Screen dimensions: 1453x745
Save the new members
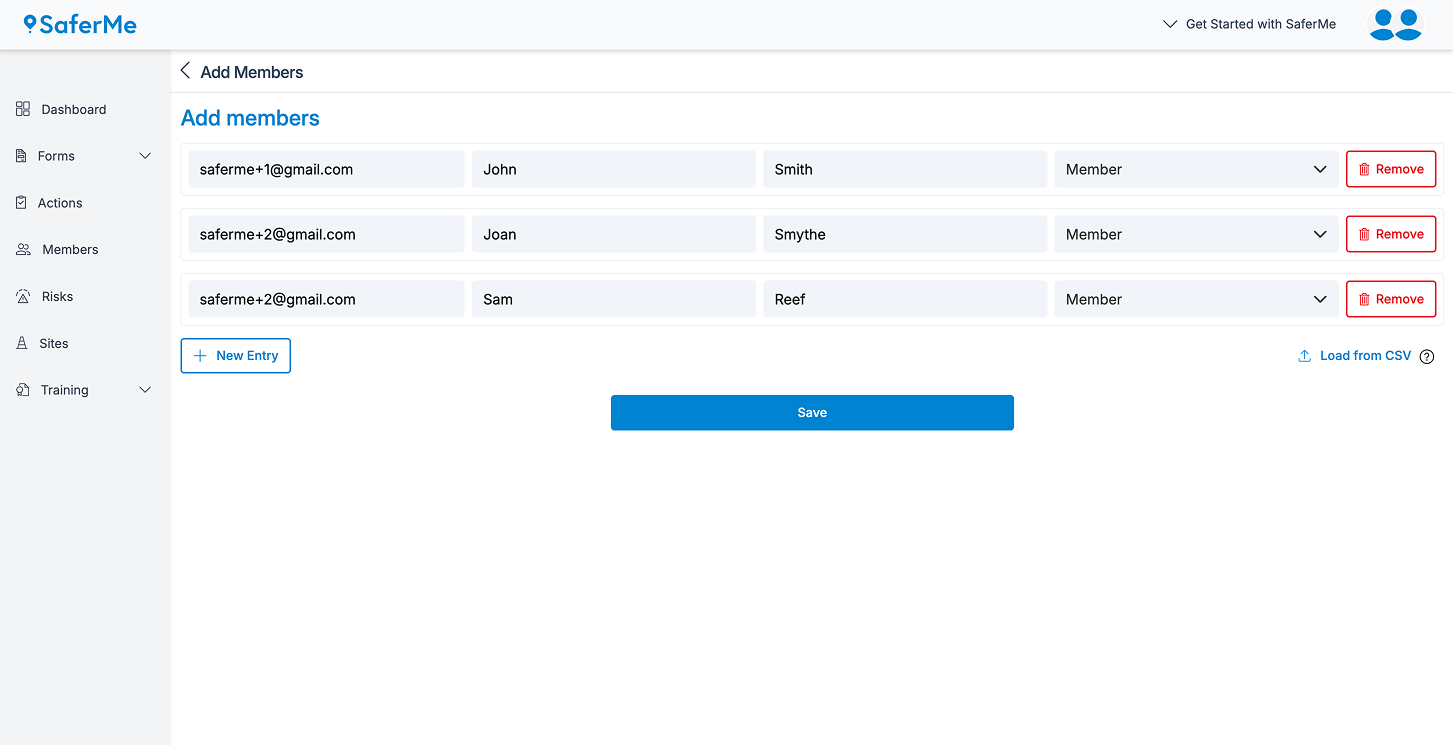pyautogui.click(x=812, y=412)
